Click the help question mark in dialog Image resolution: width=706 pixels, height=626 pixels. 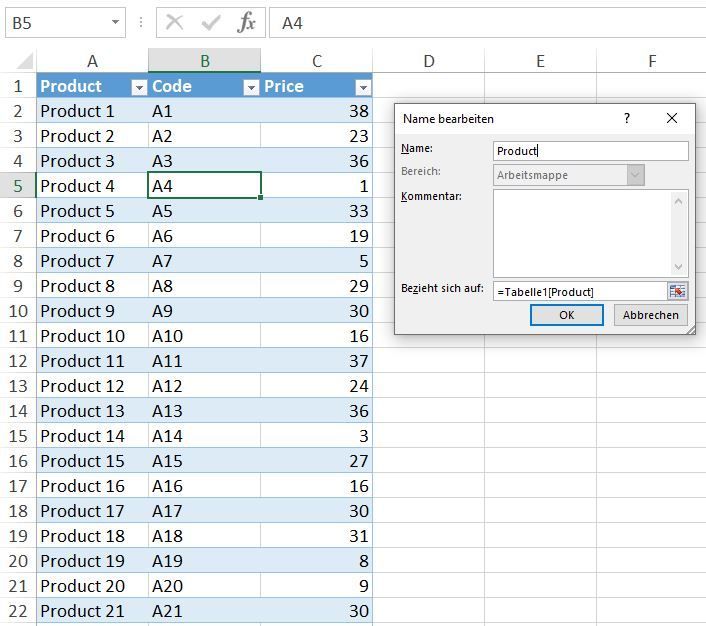[627, 118]
